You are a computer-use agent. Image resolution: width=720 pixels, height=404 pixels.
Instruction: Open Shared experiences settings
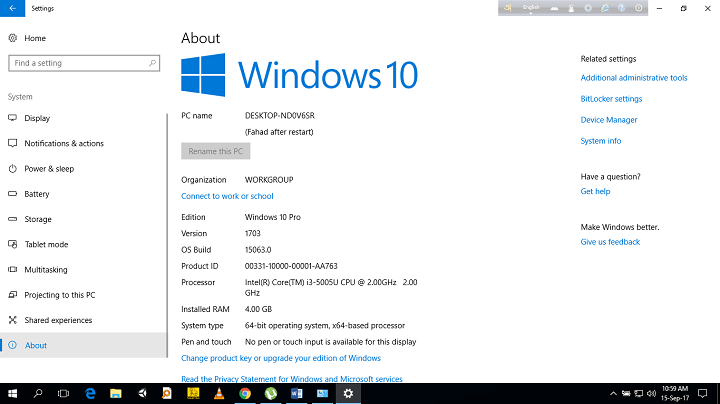[83, 320]
